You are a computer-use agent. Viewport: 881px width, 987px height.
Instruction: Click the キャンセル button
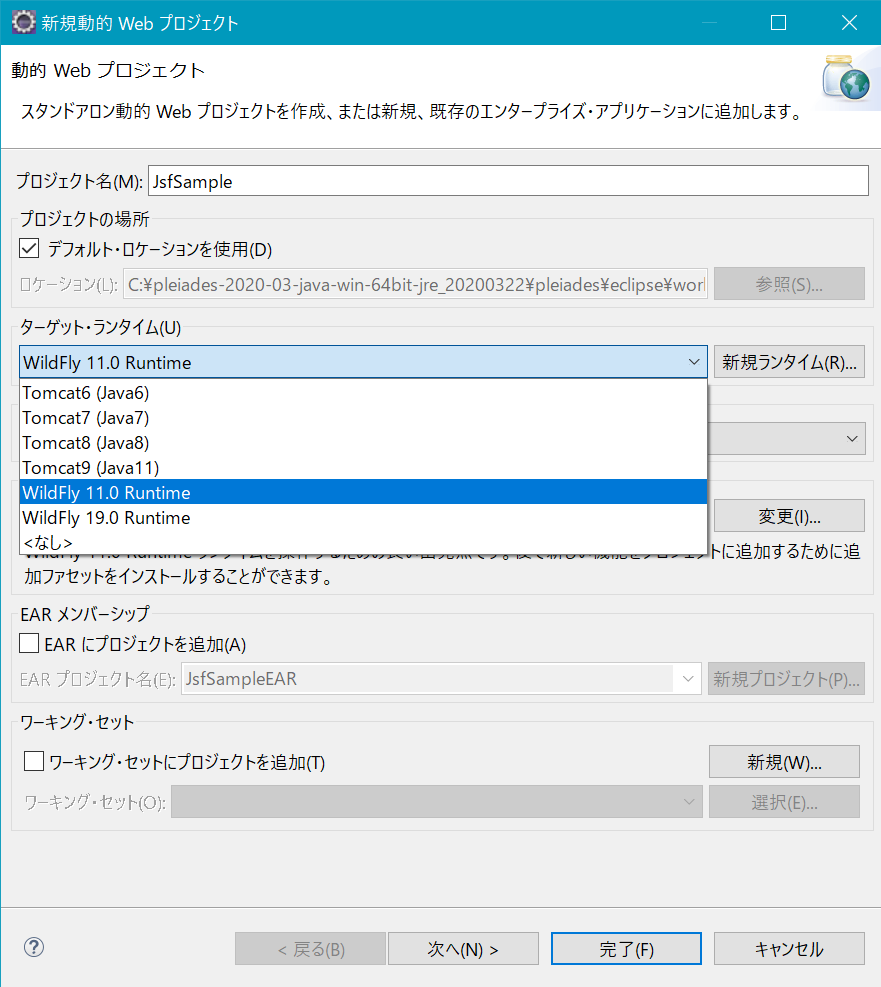[789, 949]
